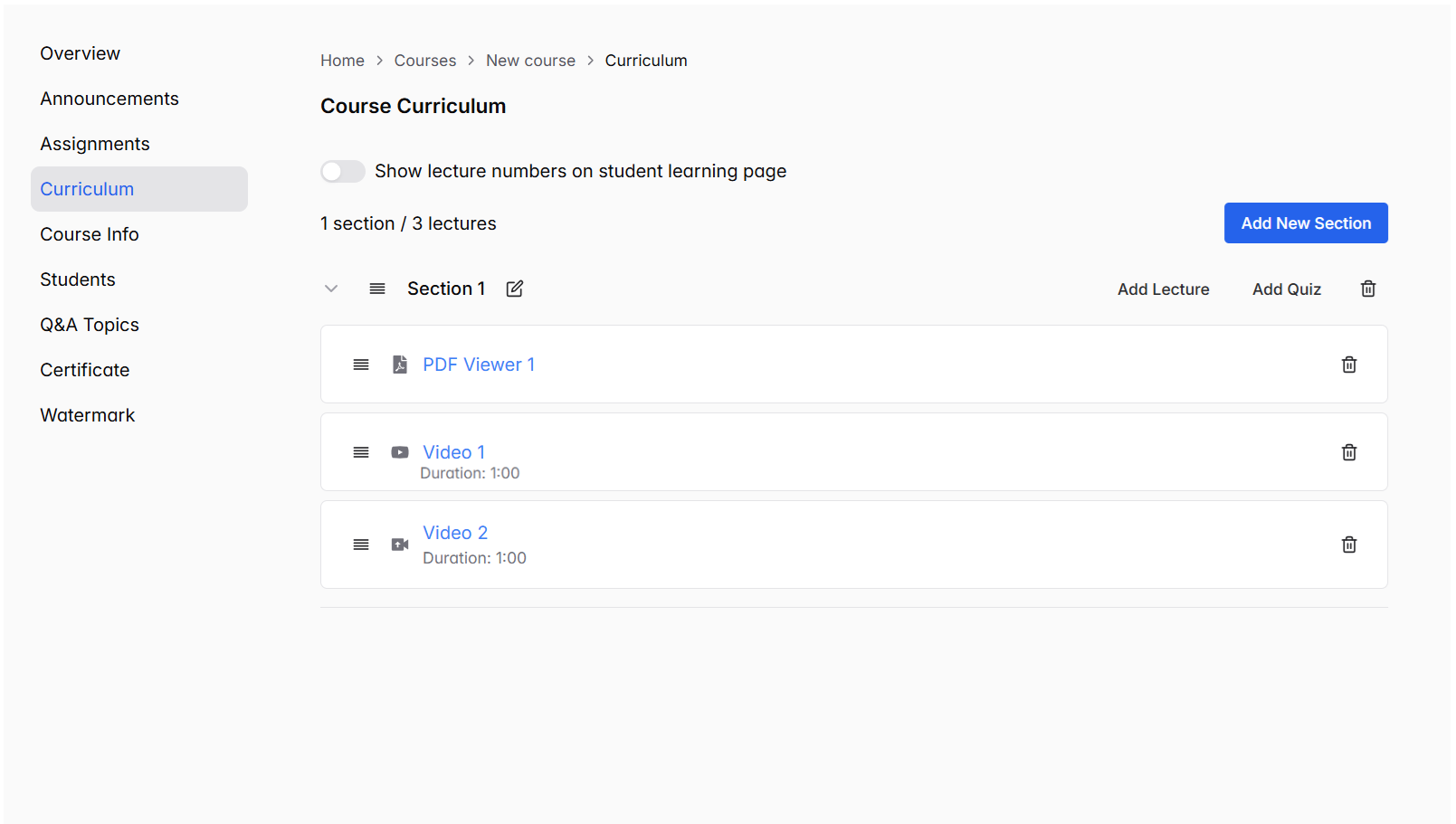This screenshot has height=824, width=1456.
Task: Click the edit icon beside Section 1 title
Action: tap(514, 288)
